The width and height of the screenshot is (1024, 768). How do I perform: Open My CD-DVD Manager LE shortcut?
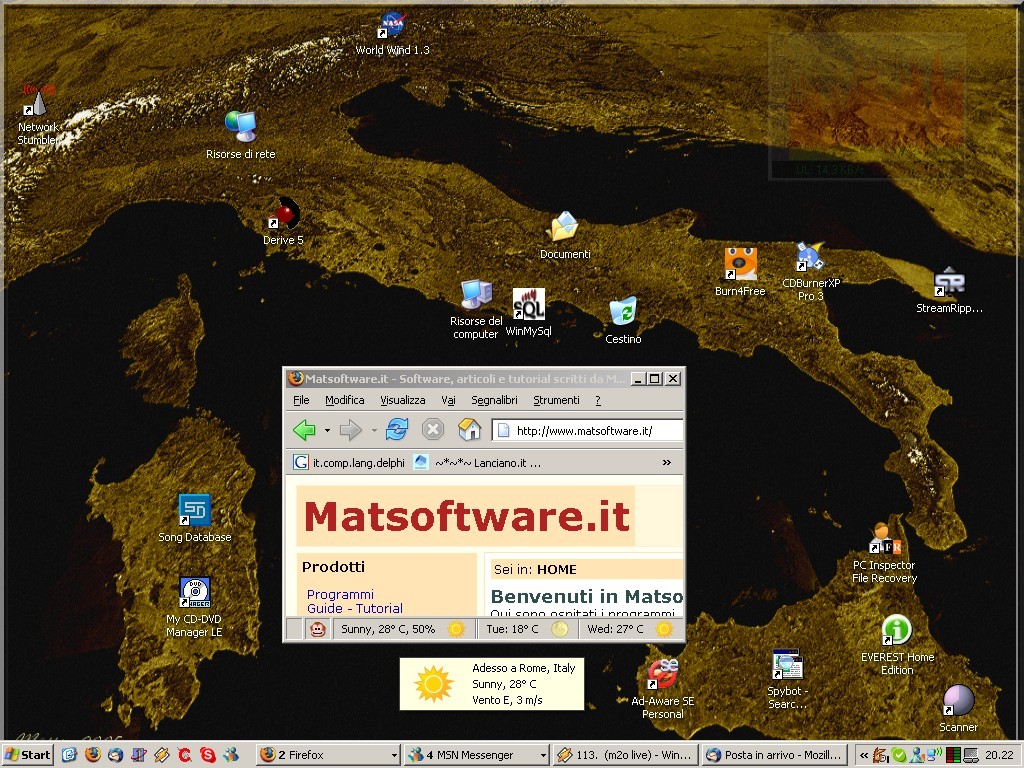(194, 607)
